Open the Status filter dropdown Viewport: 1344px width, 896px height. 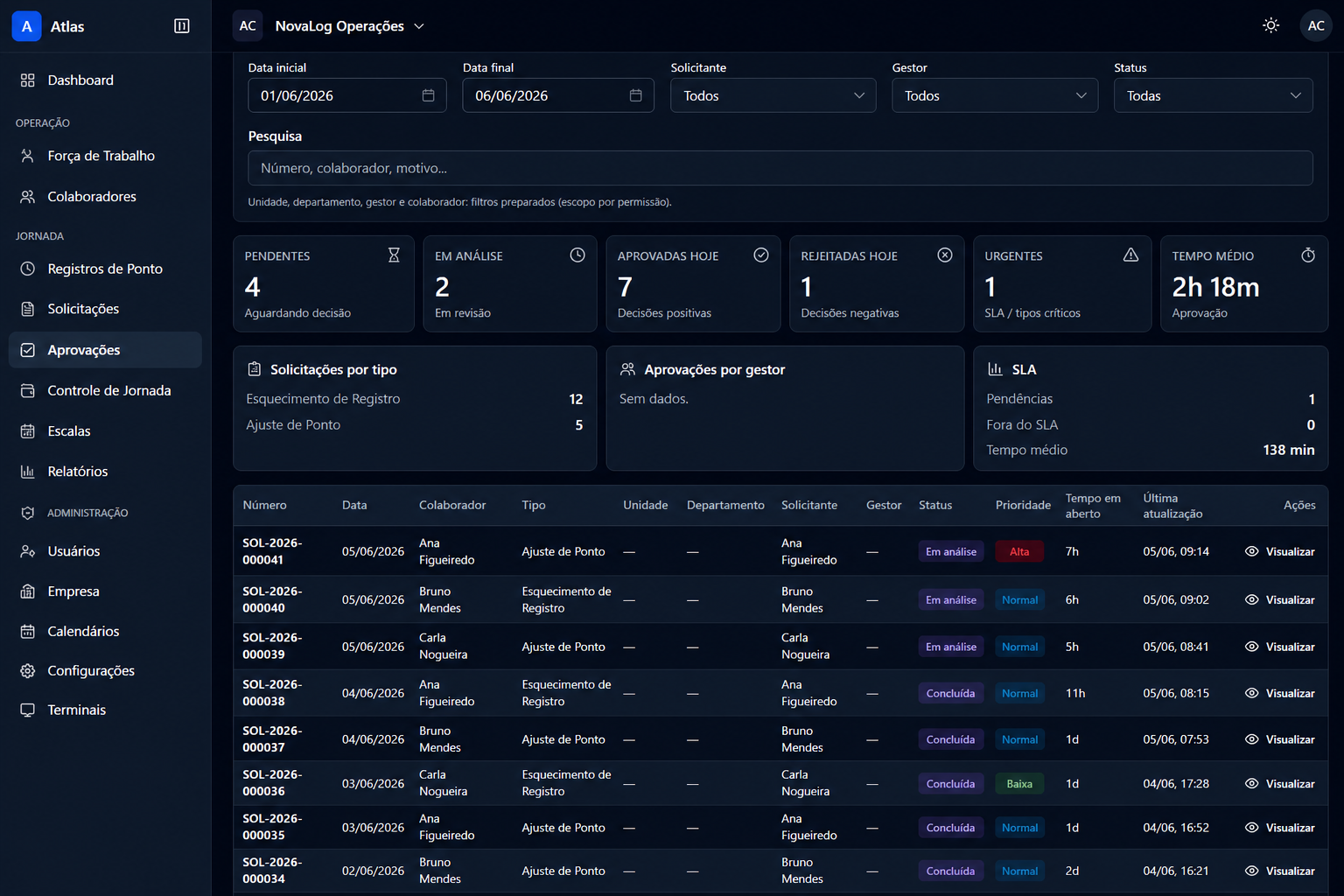(x=1213, y=95)
